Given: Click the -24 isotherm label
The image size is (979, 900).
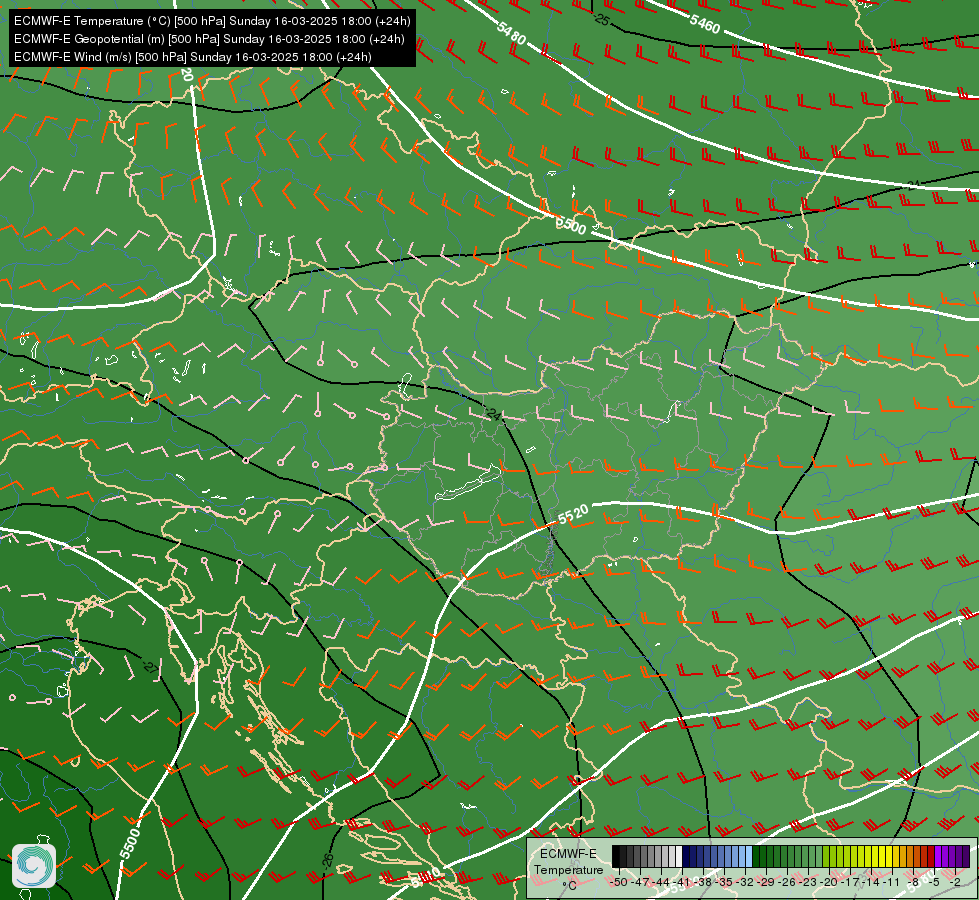Looking at the screenshot, I should tap(493, 413).
